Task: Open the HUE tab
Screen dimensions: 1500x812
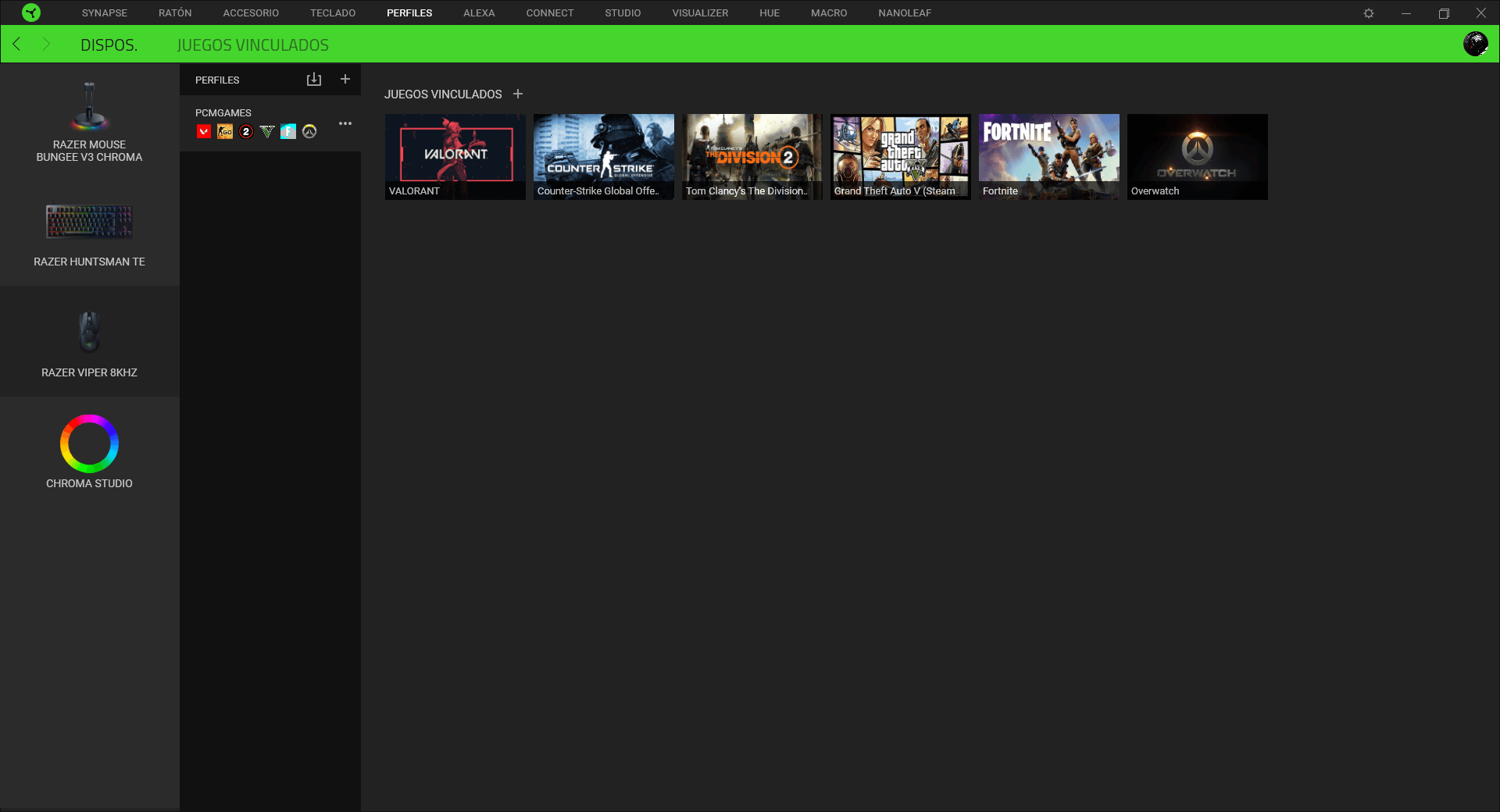Action: [x=770, y=12]
